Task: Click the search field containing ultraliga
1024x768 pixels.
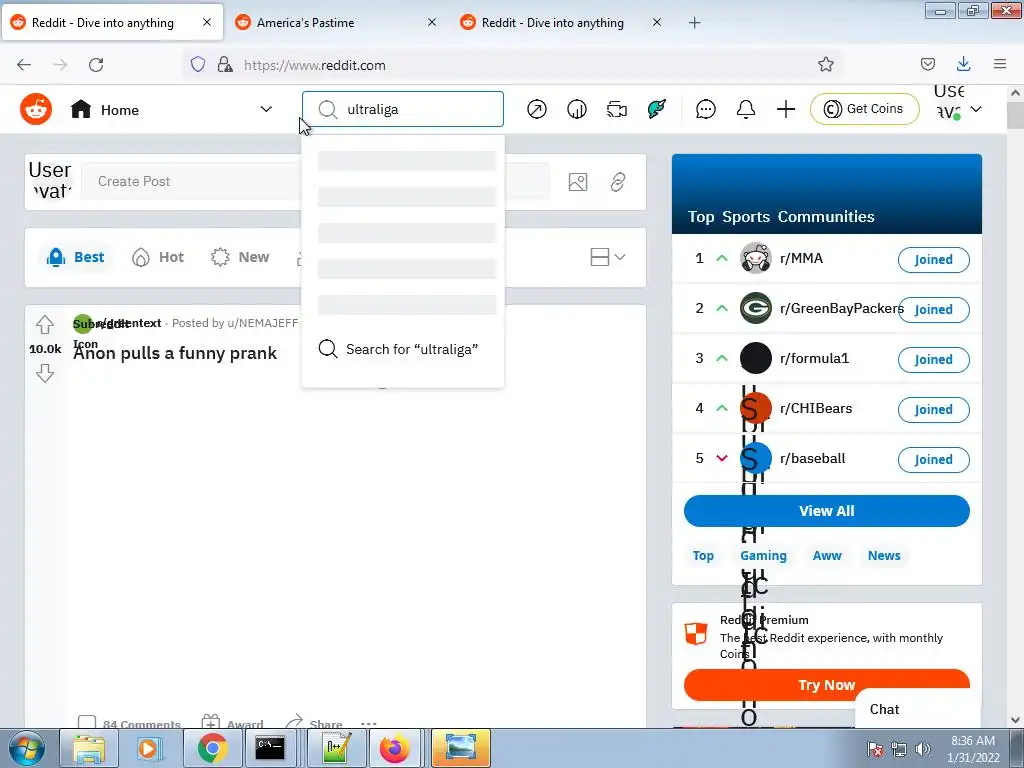Action: tap(403, 109)
